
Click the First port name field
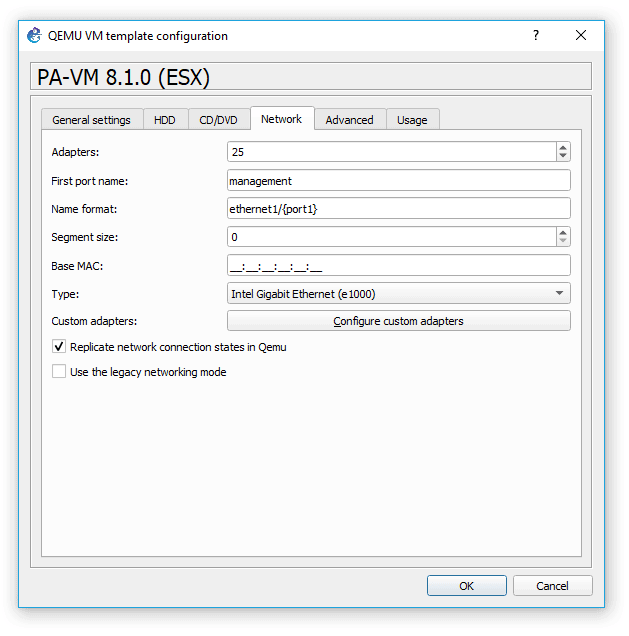399,181
